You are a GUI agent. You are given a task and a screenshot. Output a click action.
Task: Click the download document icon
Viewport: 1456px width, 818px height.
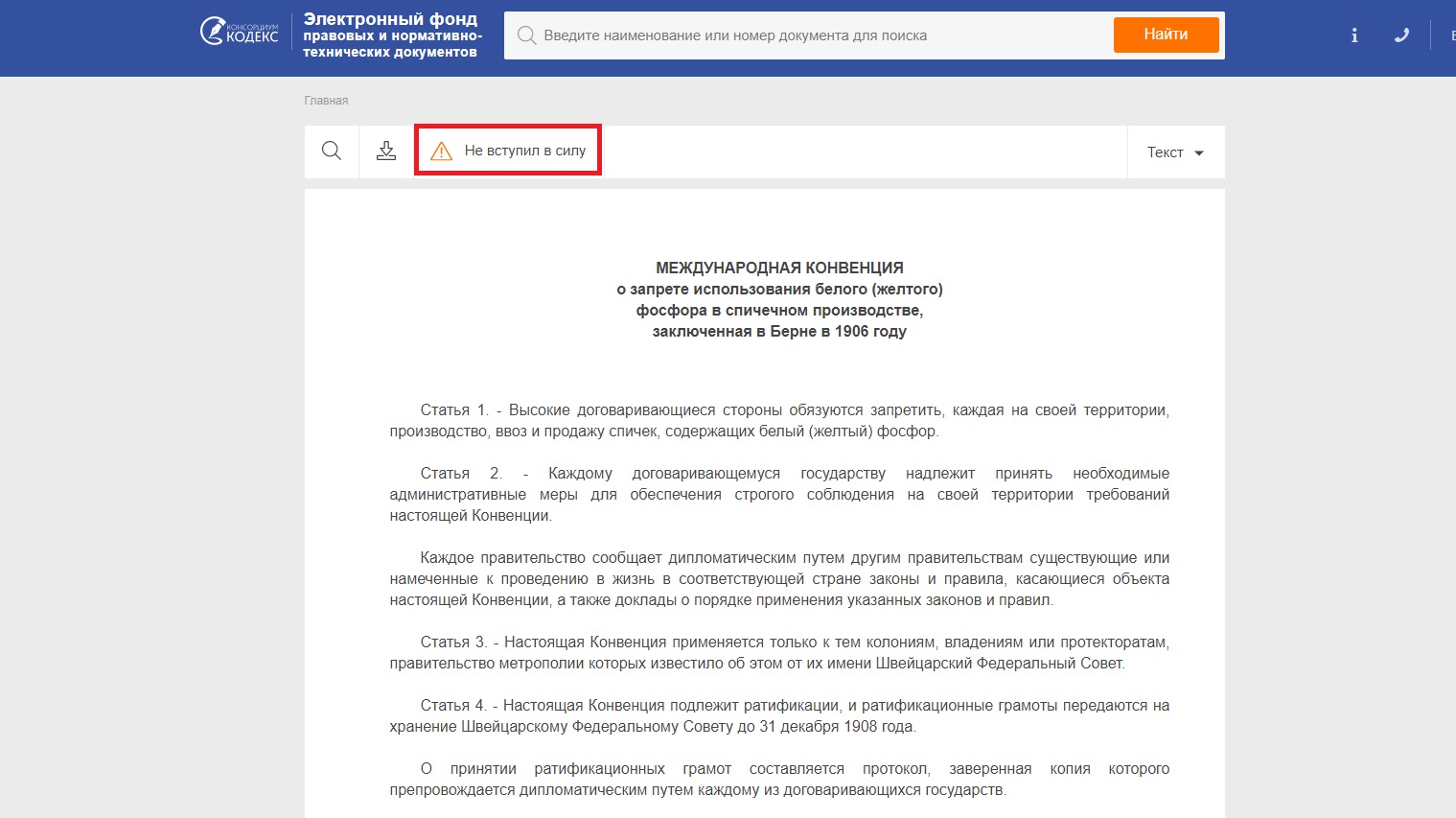pyautogui.click(x=386, y=152)
